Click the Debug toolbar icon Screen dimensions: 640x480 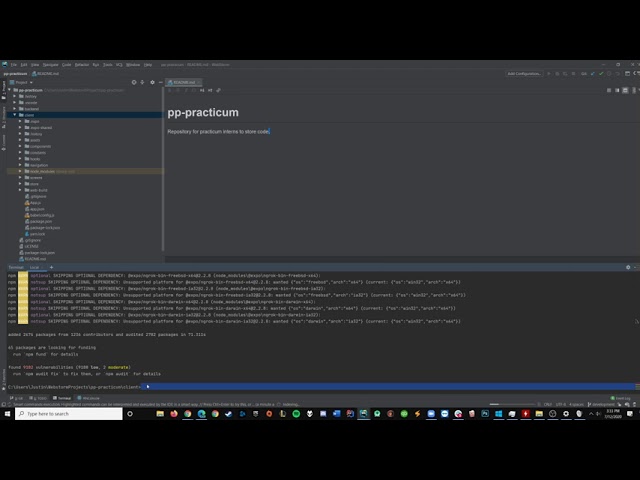(557, 73)
